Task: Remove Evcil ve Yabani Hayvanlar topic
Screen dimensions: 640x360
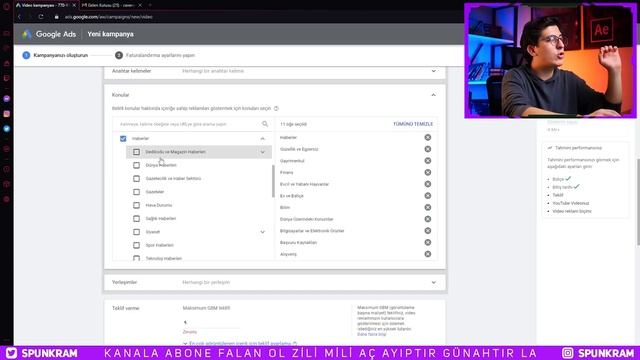Action: 427,184
